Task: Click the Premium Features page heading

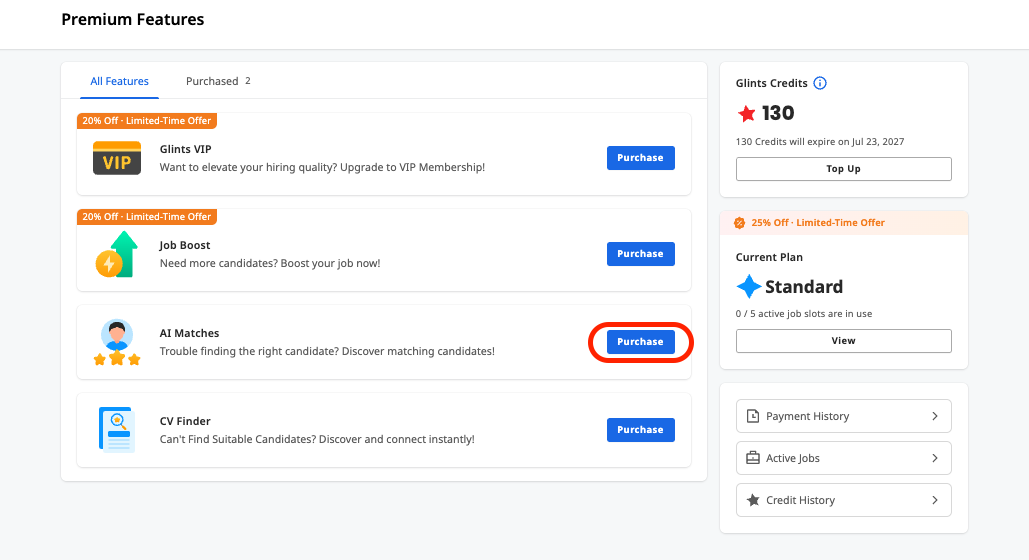Action: point(133,20)
